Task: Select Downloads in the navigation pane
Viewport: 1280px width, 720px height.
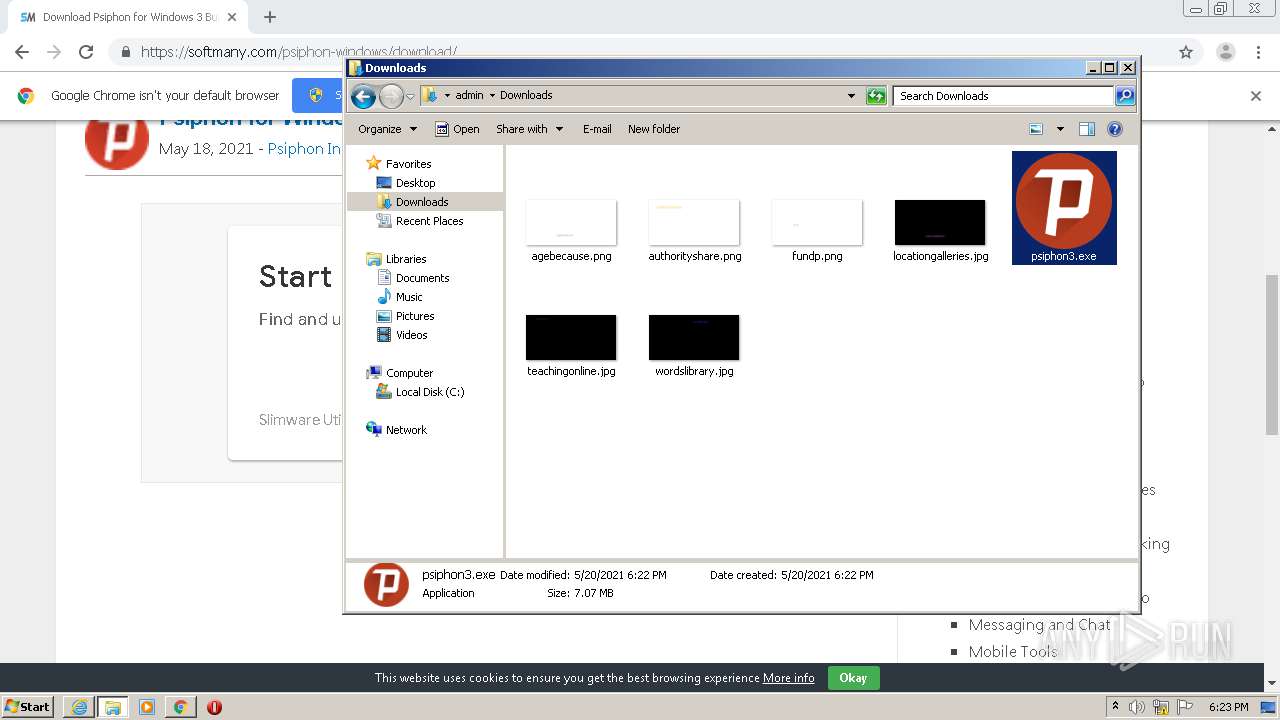Action: (x=421, y=202)
